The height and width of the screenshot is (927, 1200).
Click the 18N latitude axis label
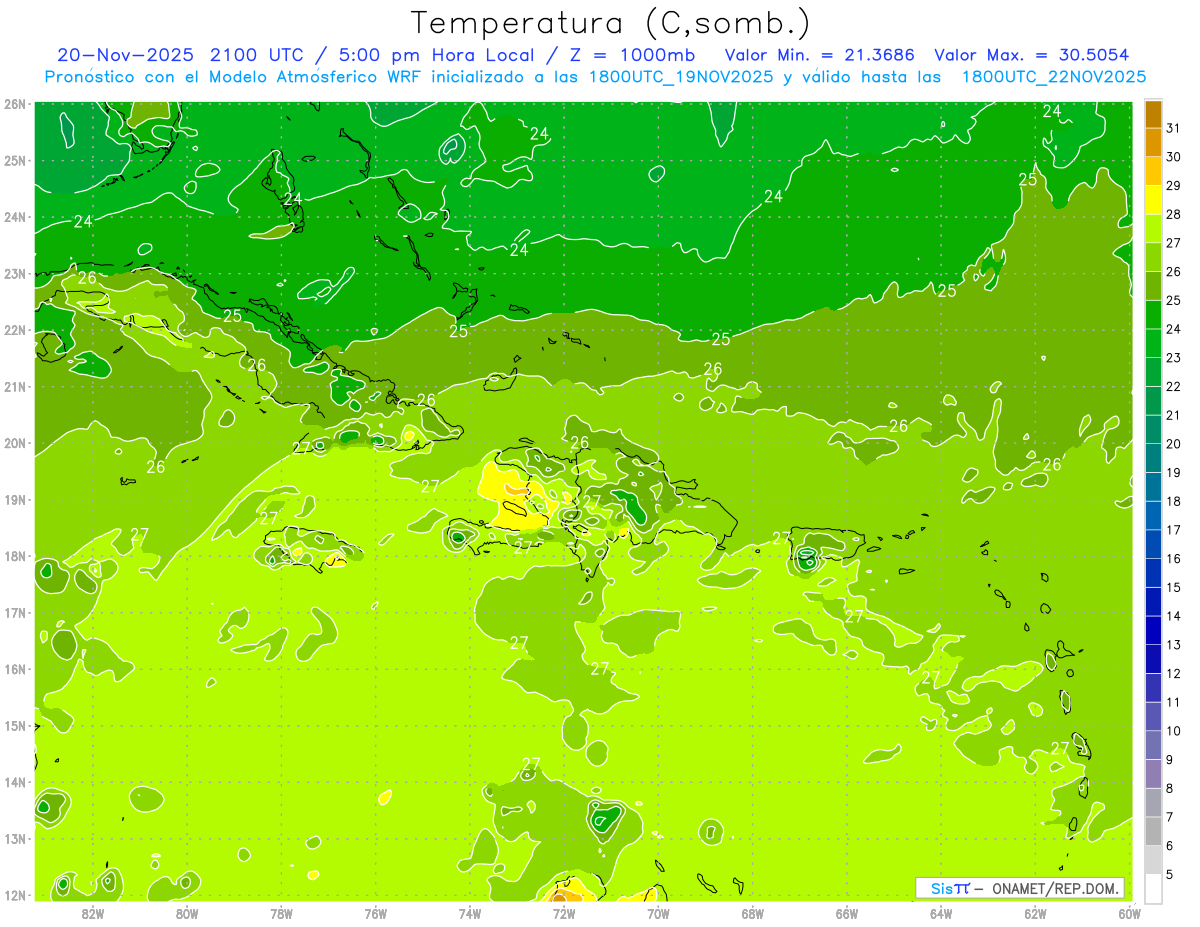point(15,556)
